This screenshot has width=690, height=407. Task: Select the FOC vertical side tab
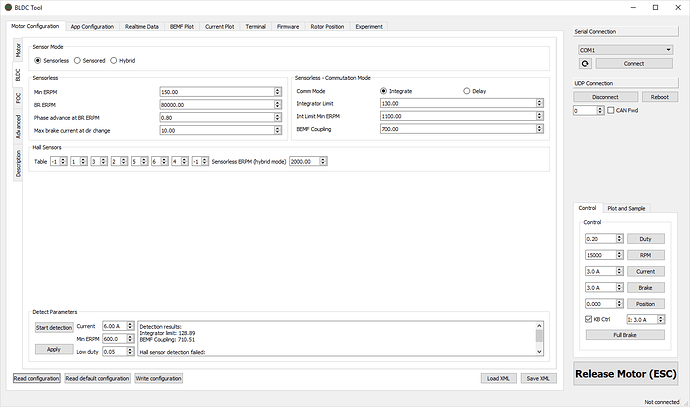tap(18, 96)
